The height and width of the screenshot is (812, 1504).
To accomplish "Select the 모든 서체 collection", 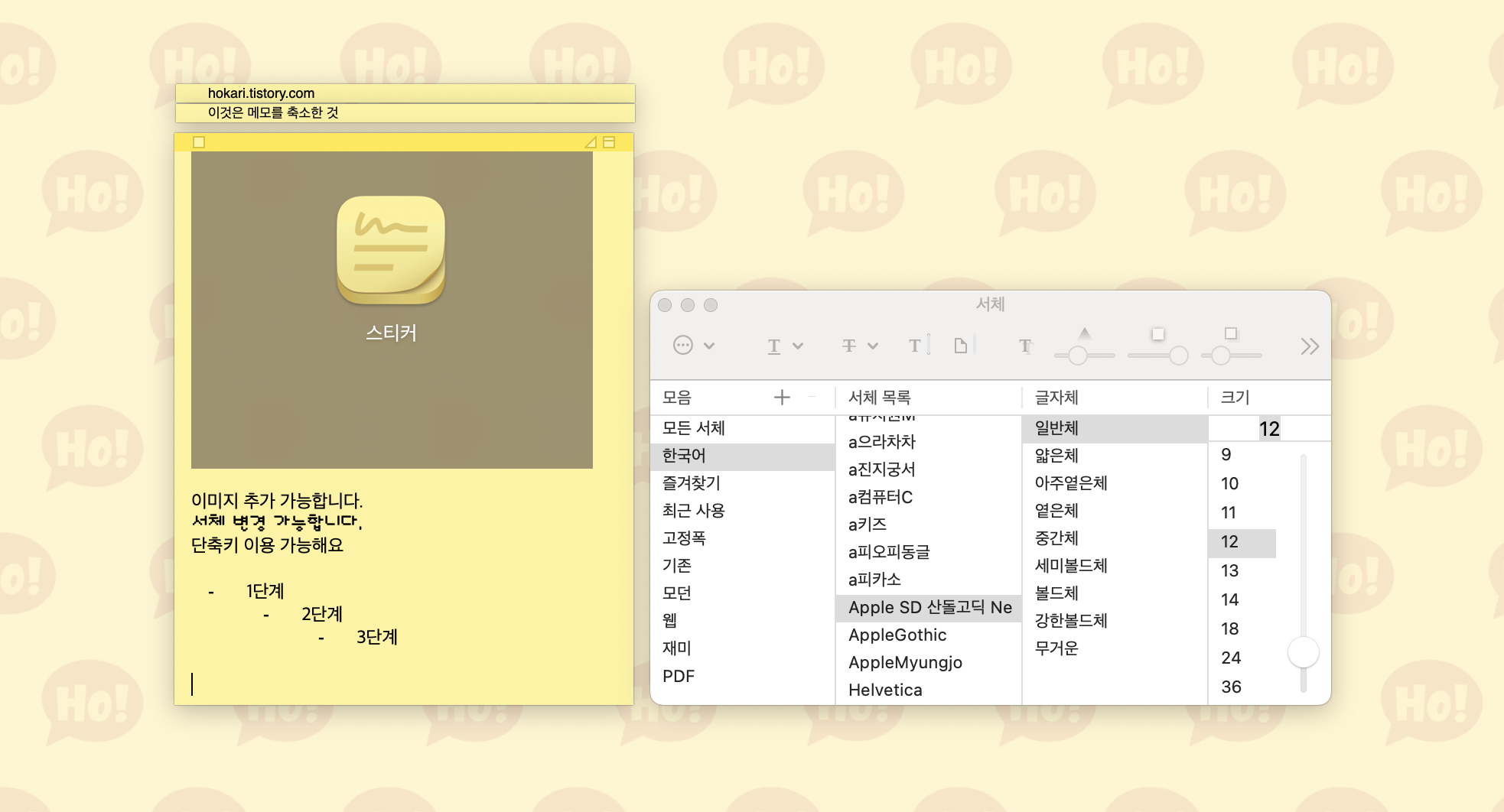I will (x=742, y=428).
